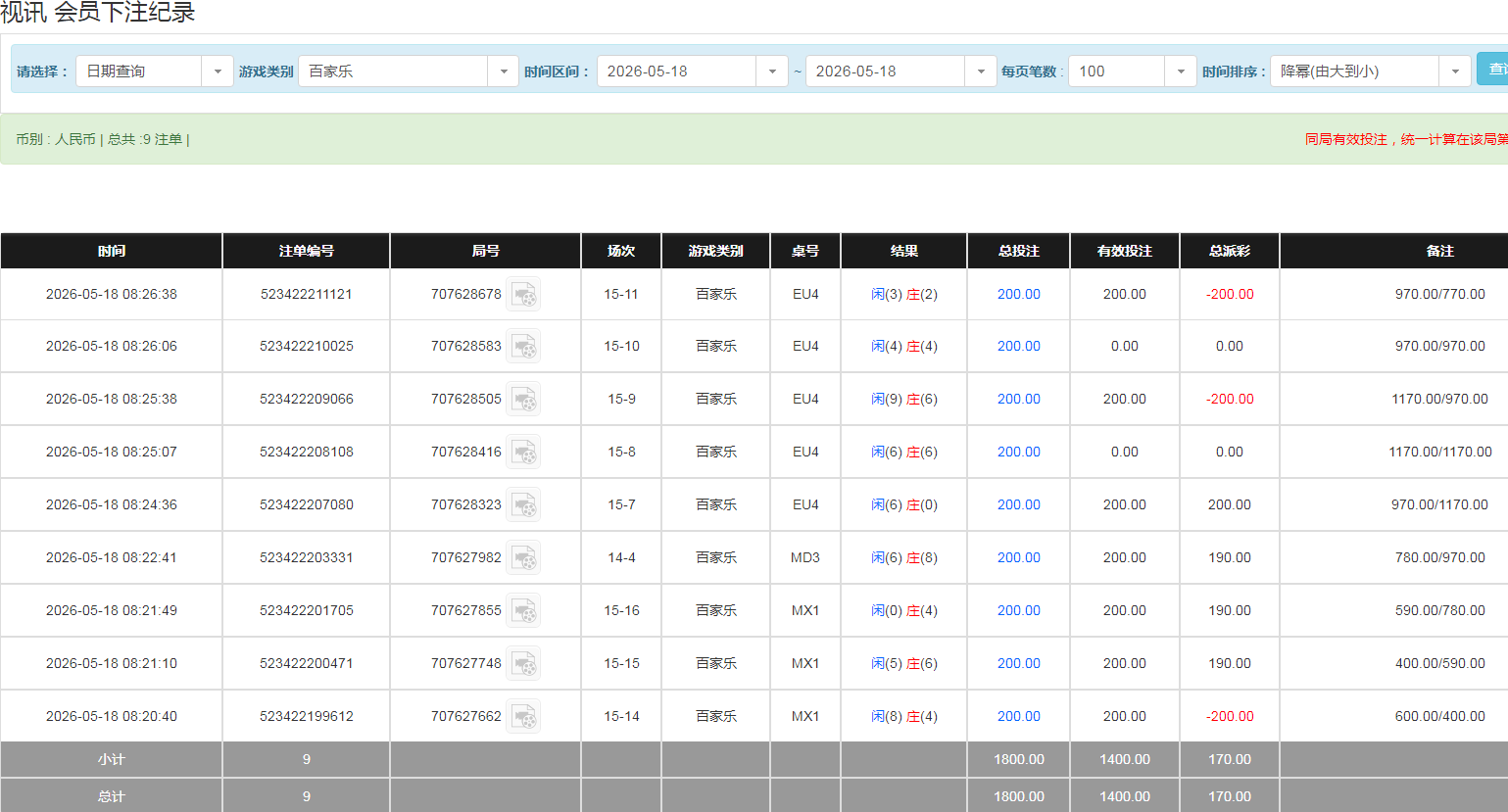Click result 闲(4) 庄(4) in round 15-10
This screenshot has width=1508, height=812.
pyautogui.click(x=904, y=346)
